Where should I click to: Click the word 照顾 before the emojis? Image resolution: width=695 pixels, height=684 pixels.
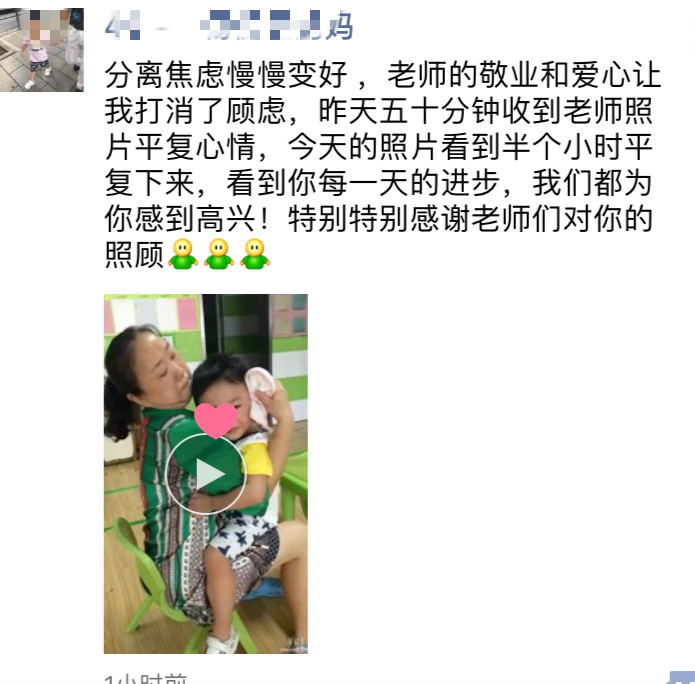point(134,254)
